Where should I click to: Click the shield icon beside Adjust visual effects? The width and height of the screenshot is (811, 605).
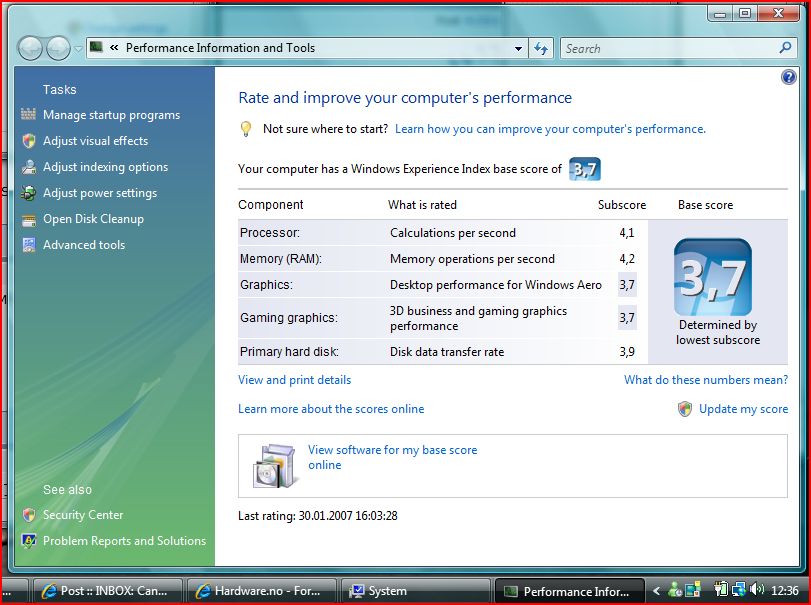click(x=29, y=141)
